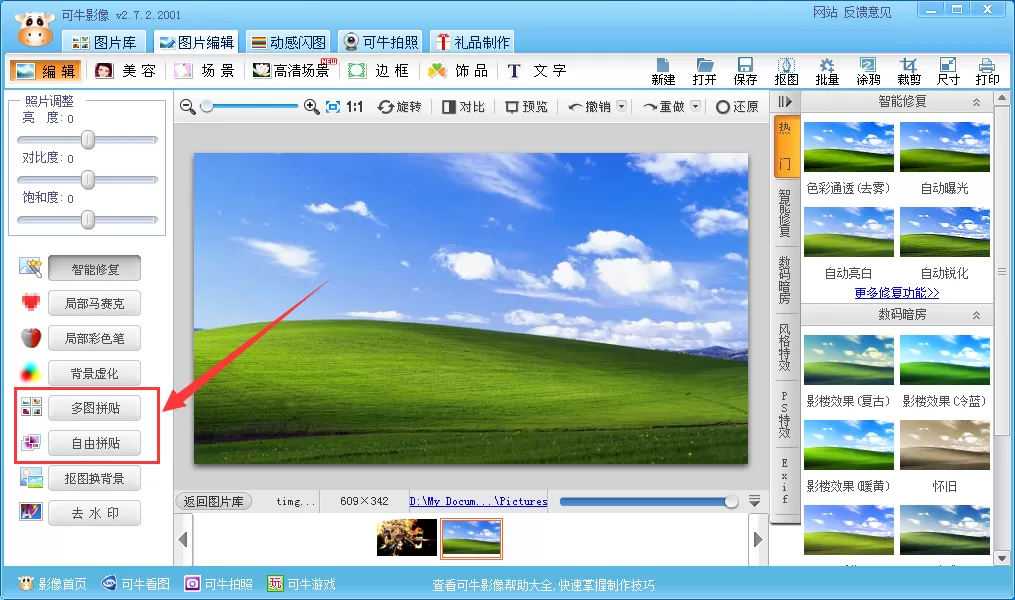Viewport: 1015px width, 600px height.
Task: Apply the 怀旧 effect thumbnail
Action: [944, 445]
